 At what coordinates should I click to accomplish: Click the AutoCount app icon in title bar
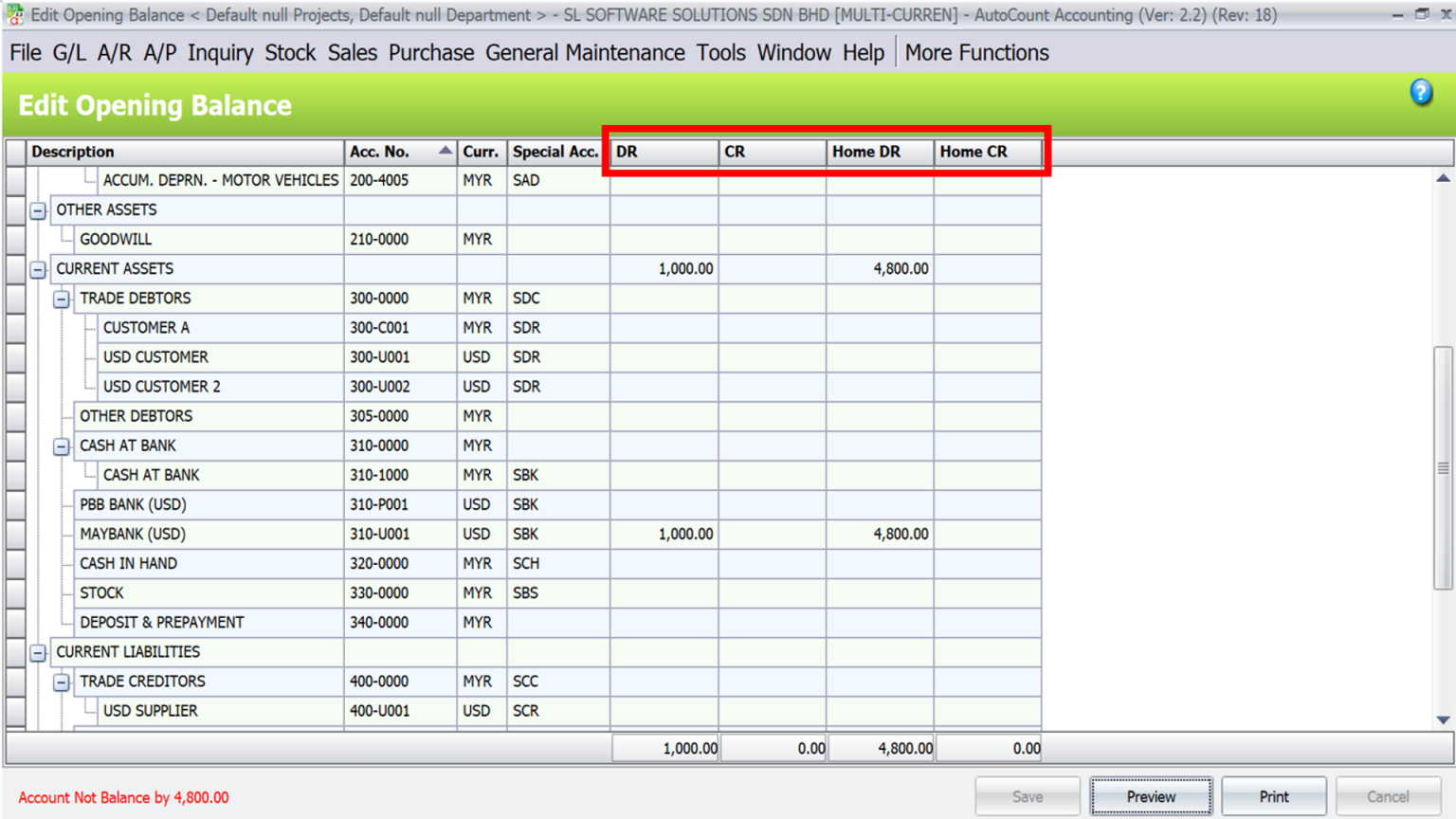(14, 14)
